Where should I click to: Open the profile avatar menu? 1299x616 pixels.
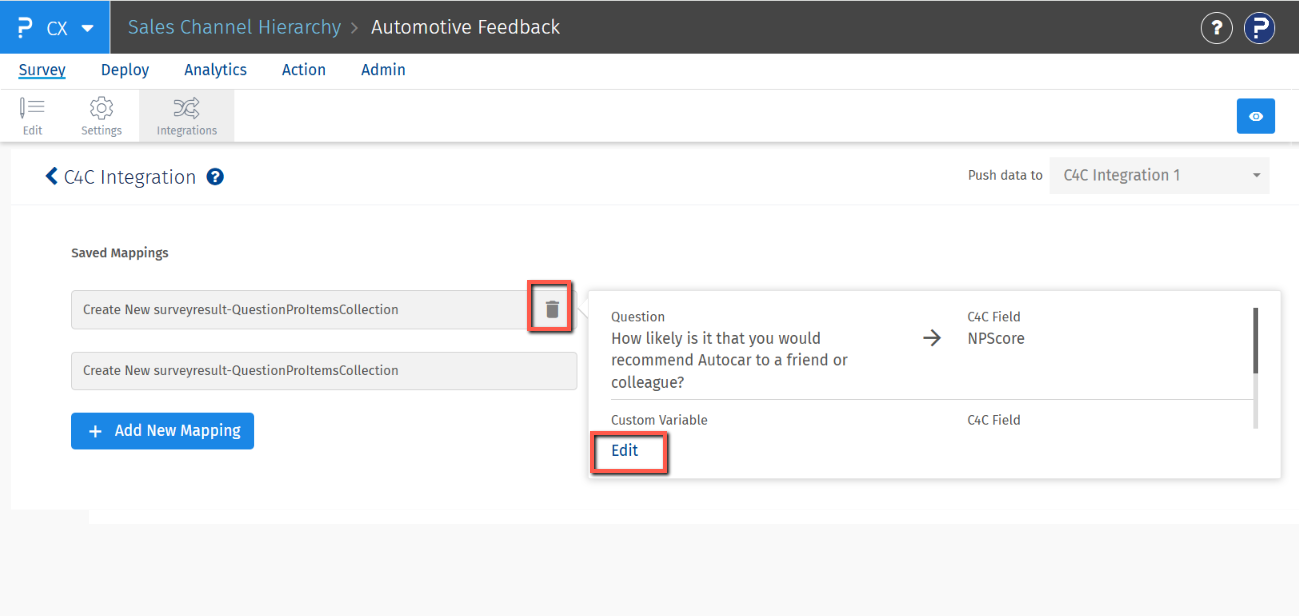tap(1259, 27)
